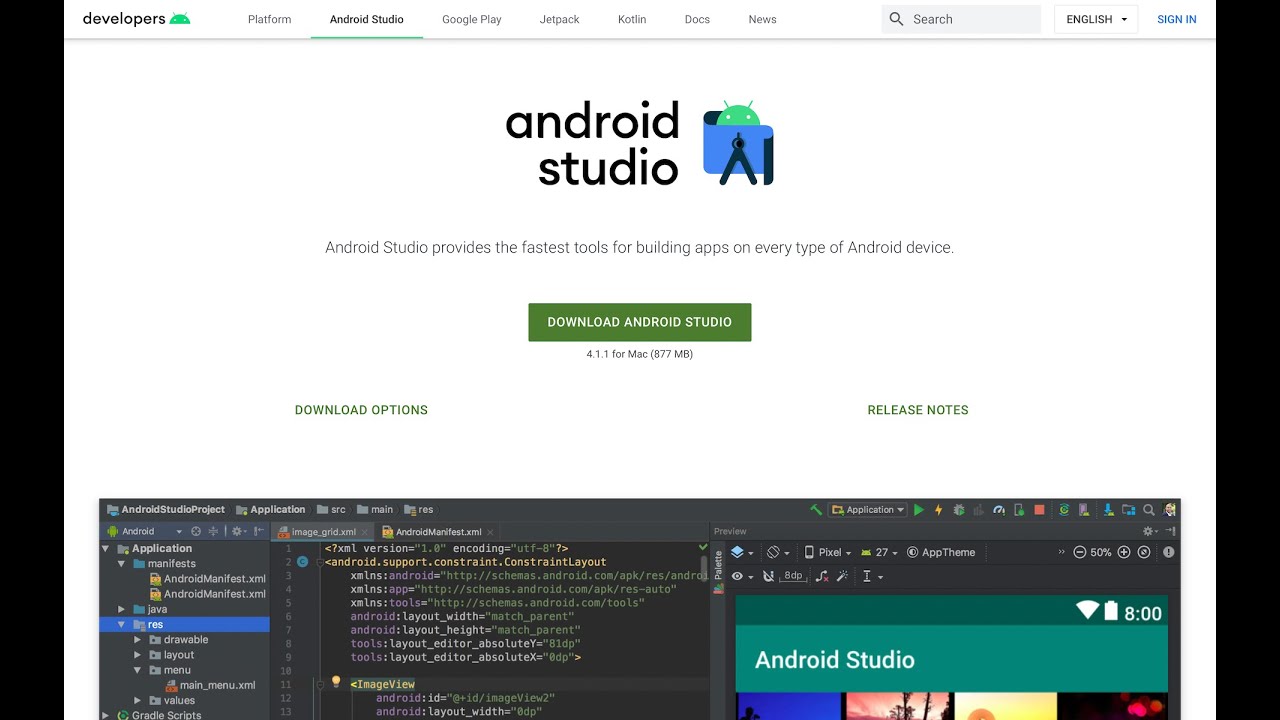1280x720 pixels.
Task: Click the SIGN IN link
Action: coord(1177,19)
